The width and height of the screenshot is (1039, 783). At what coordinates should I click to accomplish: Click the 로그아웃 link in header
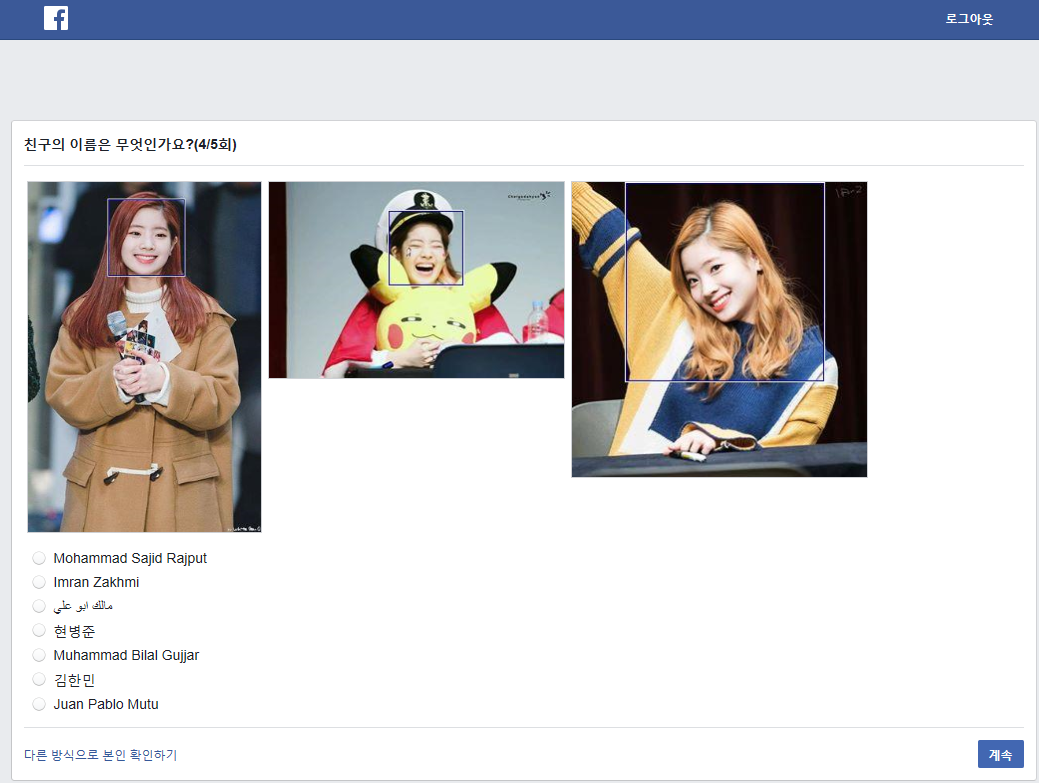click(969, 19)
